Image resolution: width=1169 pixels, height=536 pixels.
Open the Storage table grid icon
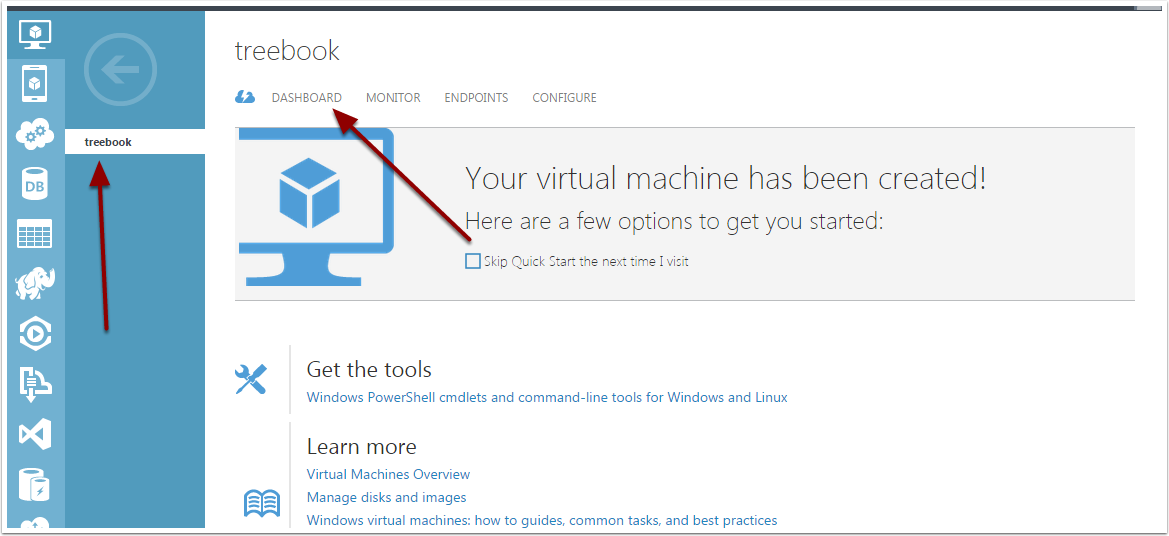(35, 233)
